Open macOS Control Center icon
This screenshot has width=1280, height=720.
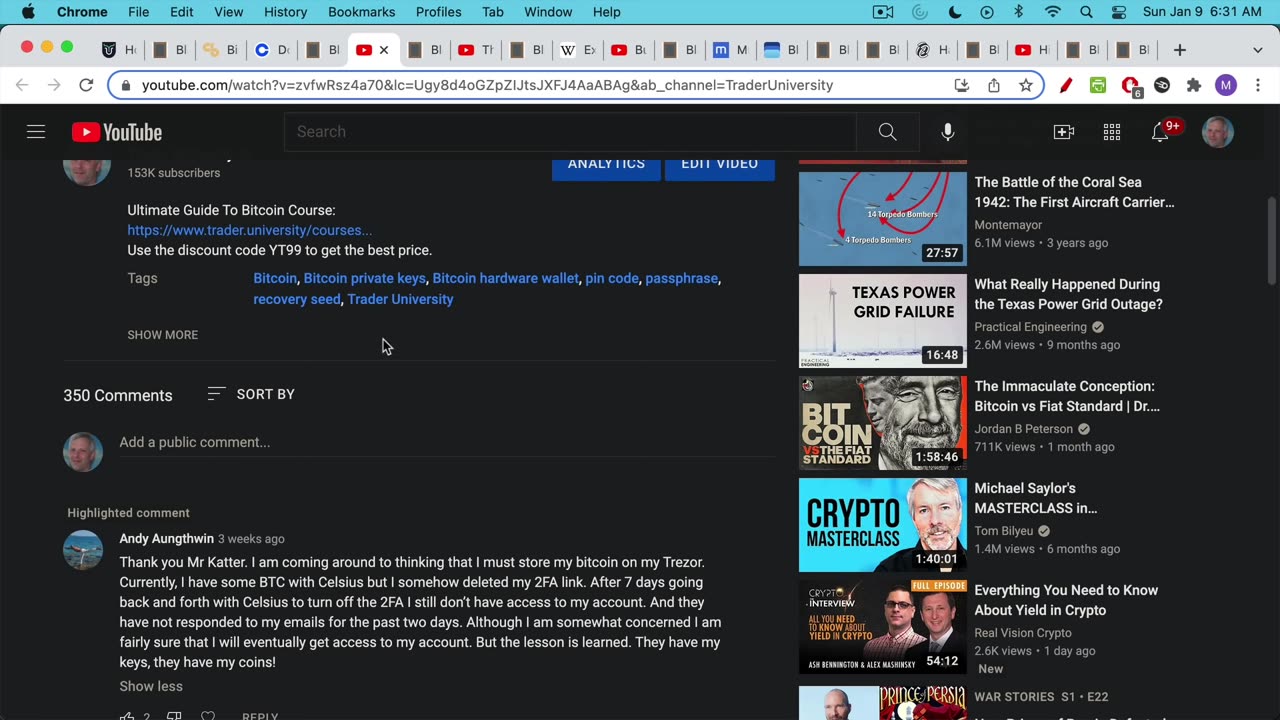tap(1119, 12)
